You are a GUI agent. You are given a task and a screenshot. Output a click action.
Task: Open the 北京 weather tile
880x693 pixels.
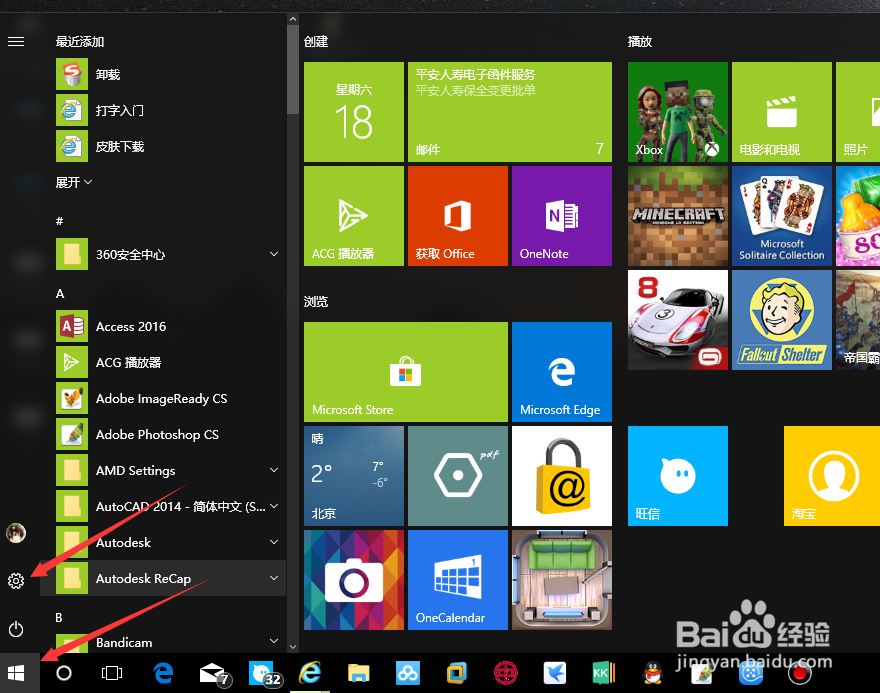(354, 476)
